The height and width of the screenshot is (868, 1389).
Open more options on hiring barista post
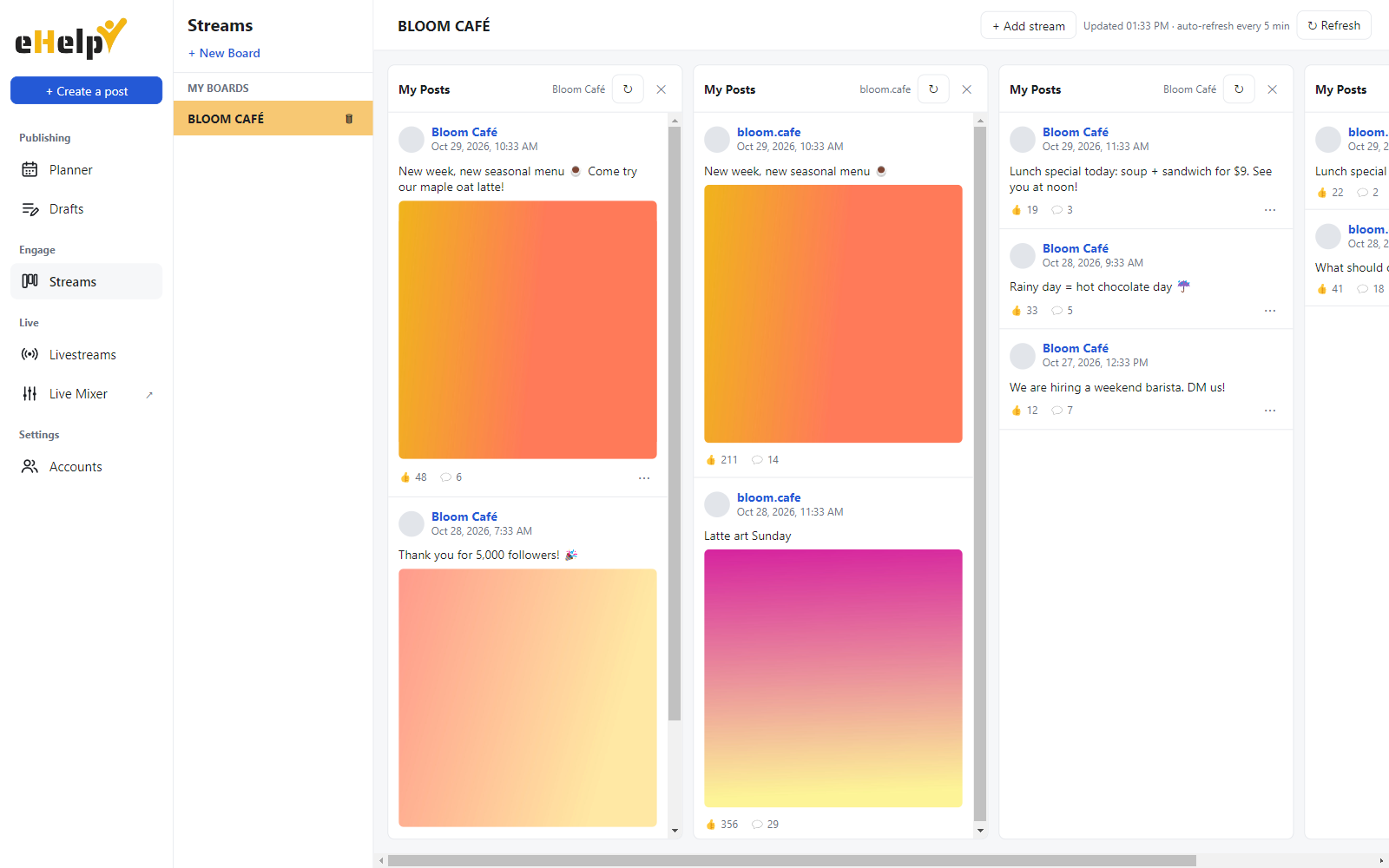click(x=1270, y=411)
